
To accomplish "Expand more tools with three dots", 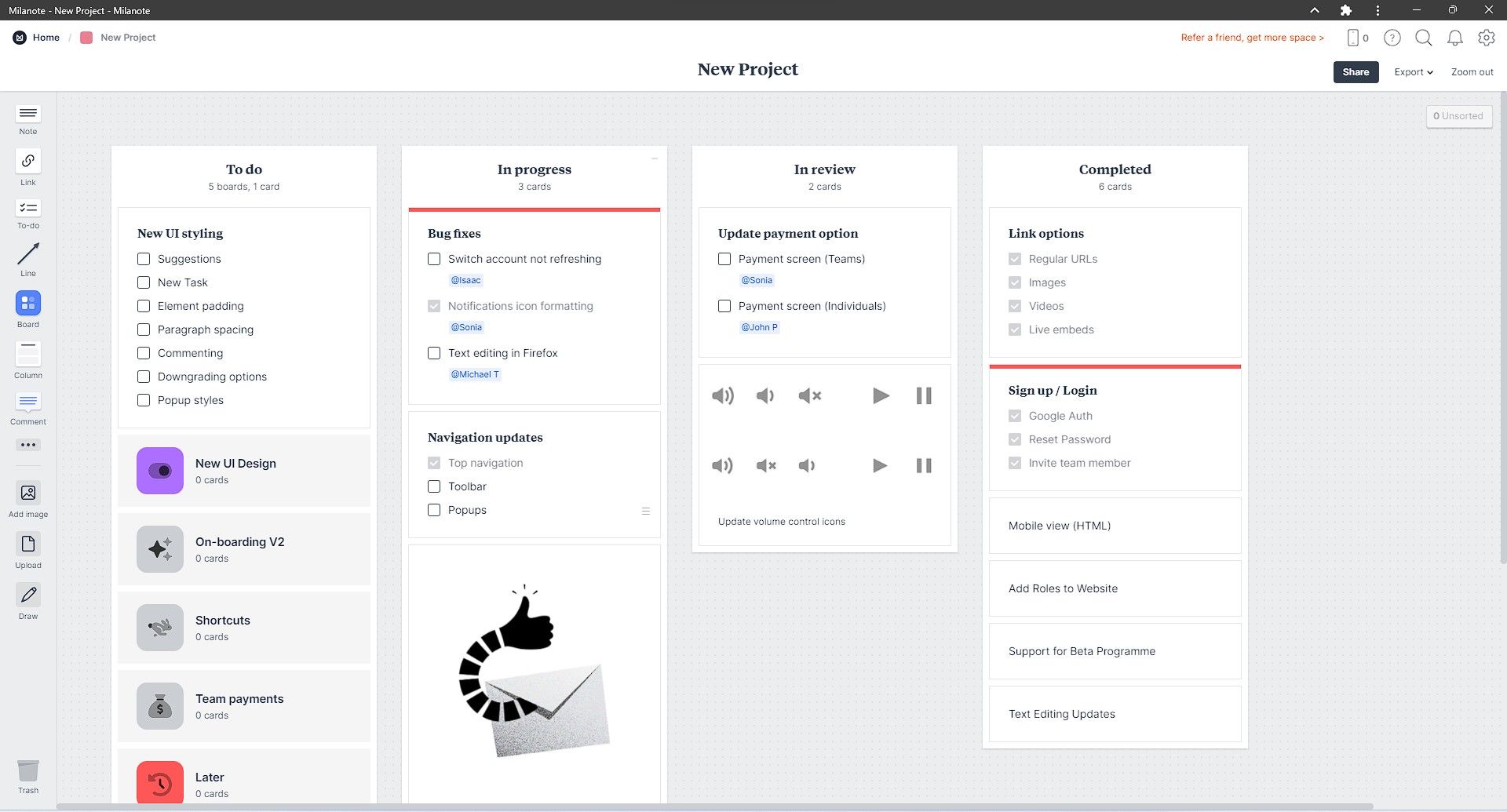I will pyautogui.click(x=28, y=445).
